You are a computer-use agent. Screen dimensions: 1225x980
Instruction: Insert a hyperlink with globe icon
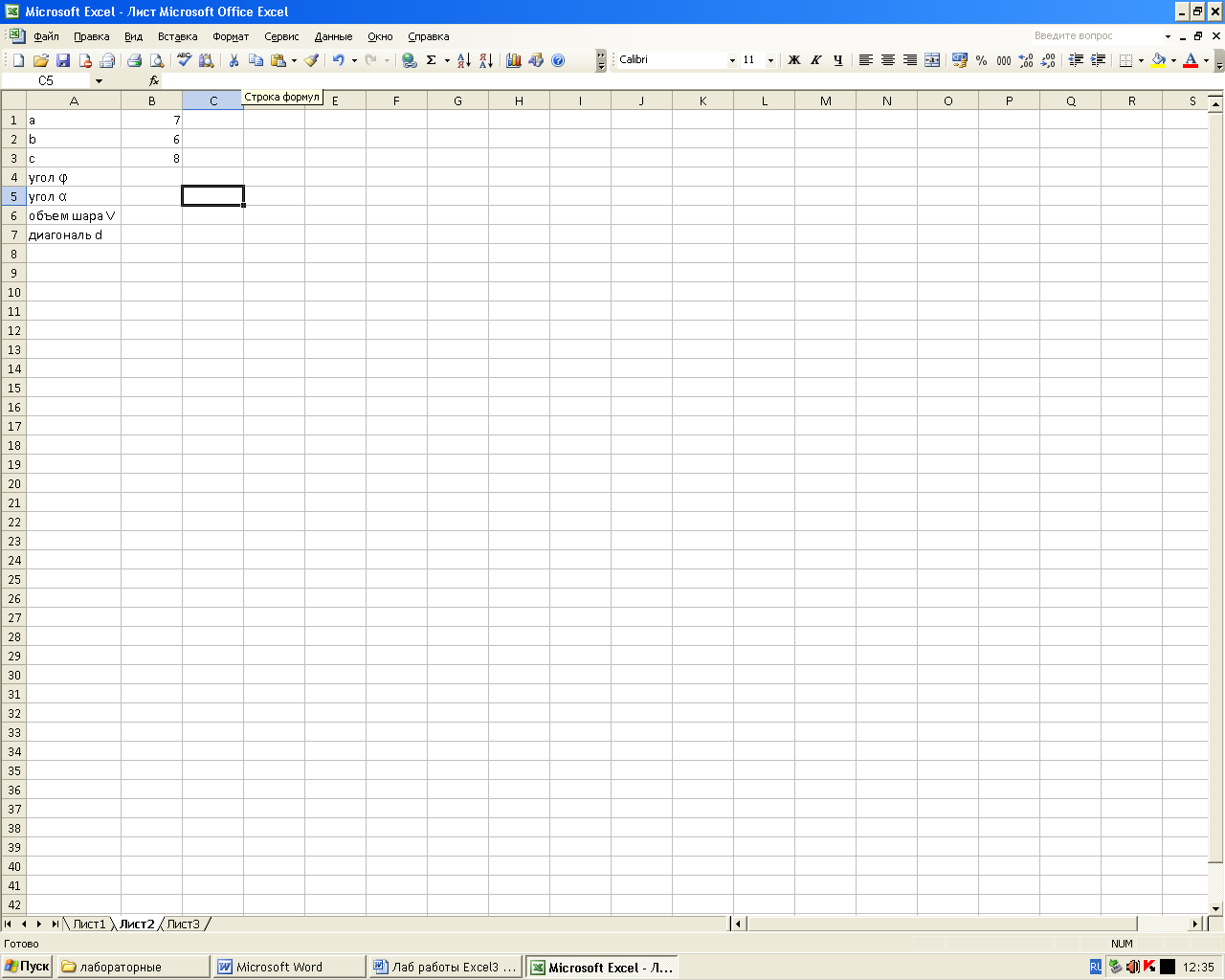[x=410, y=60]
